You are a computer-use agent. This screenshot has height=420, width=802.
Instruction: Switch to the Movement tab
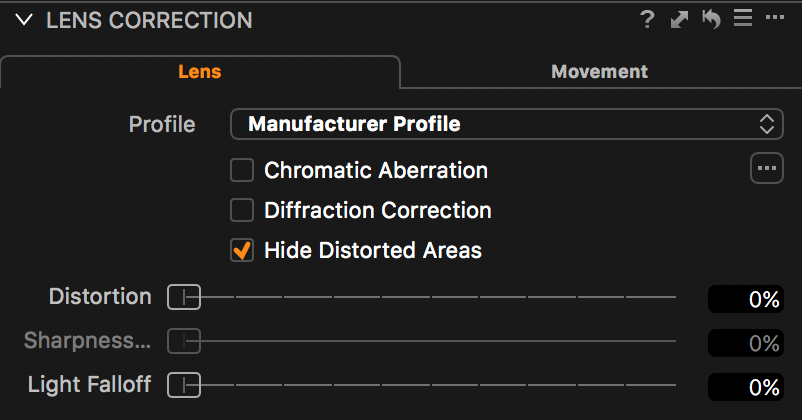coord(599,72)
